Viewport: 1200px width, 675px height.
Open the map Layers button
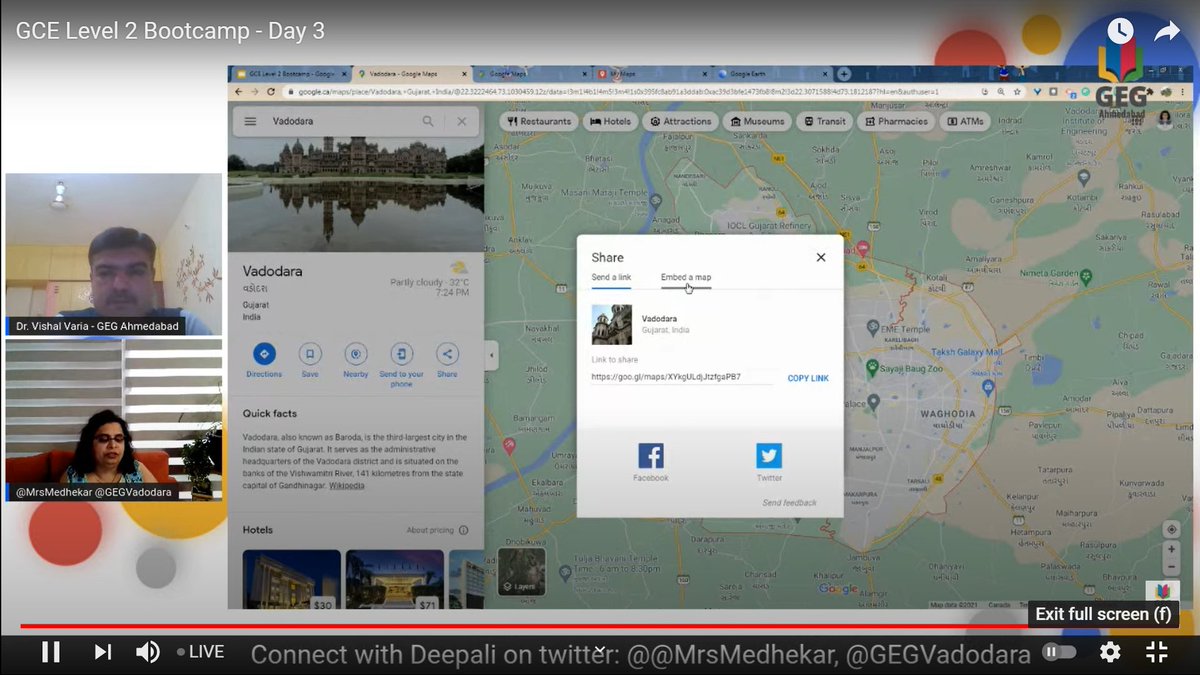tap(522, 572)
